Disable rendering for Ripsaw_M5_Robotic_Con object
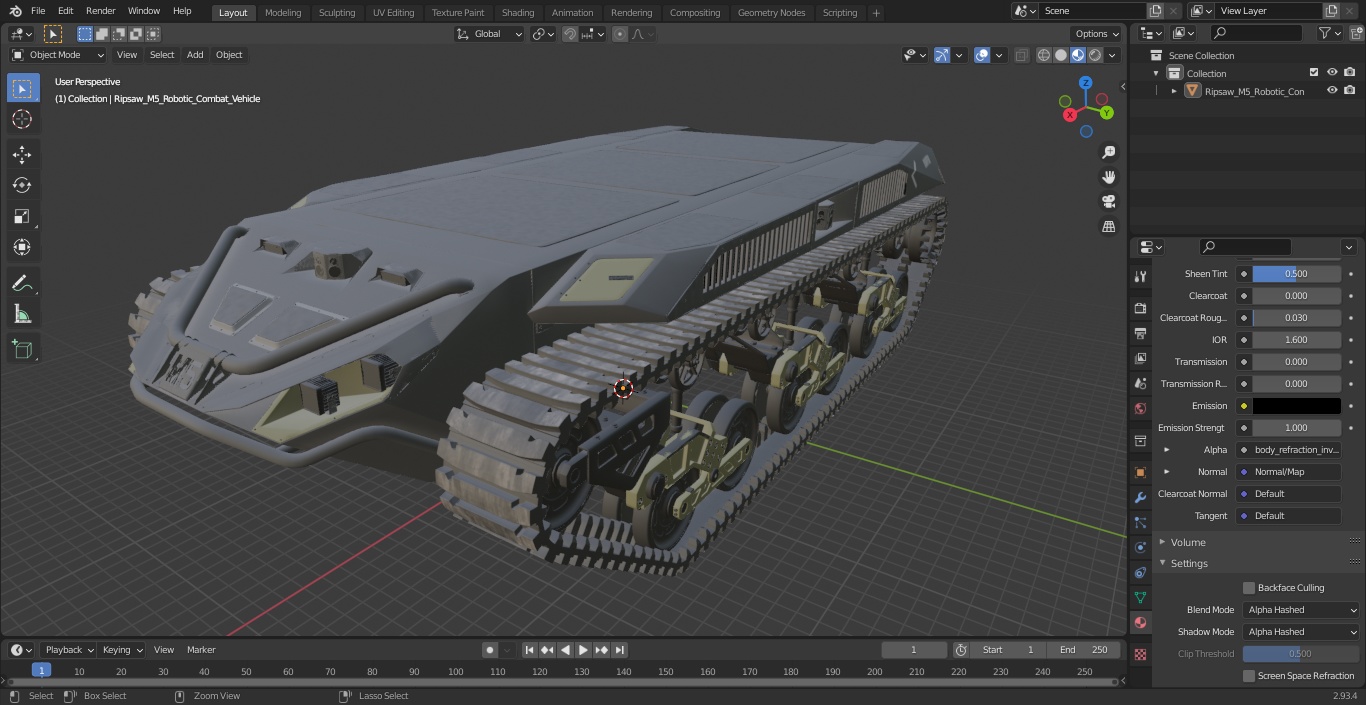 pos(1349,91)
